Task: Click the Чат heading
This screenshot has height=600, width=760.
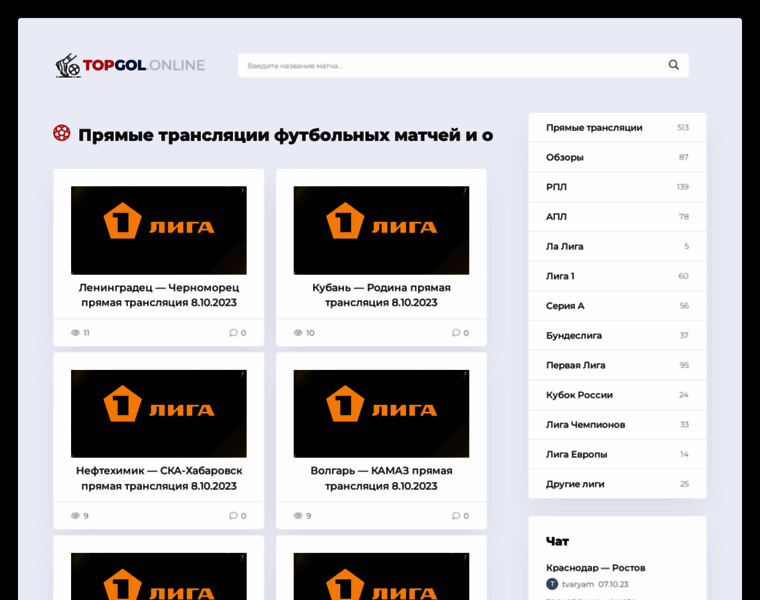Action: coord(557,541)
